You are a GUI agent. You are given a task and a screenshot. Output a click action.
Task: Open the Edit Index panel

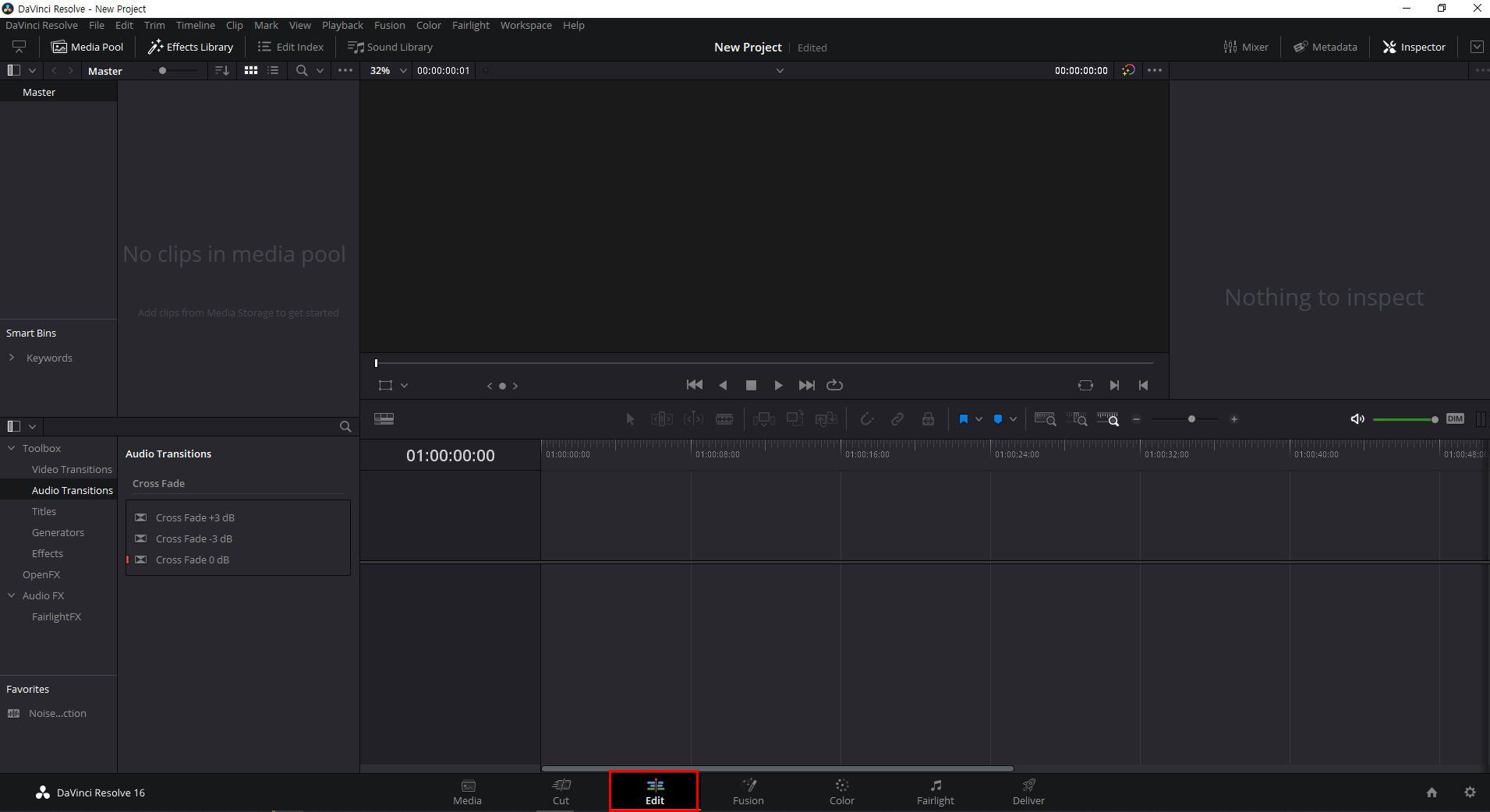(x=291, y=47)
